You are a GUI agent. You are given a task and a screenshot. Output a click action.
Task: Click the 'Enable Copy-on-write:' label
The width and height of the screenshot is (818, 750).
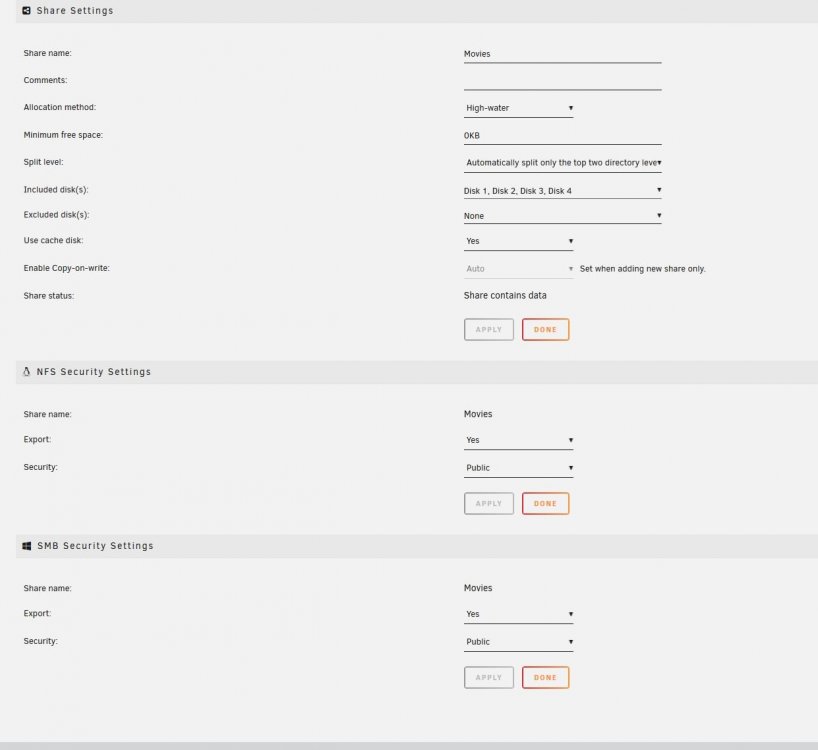(x=66, y=268)
